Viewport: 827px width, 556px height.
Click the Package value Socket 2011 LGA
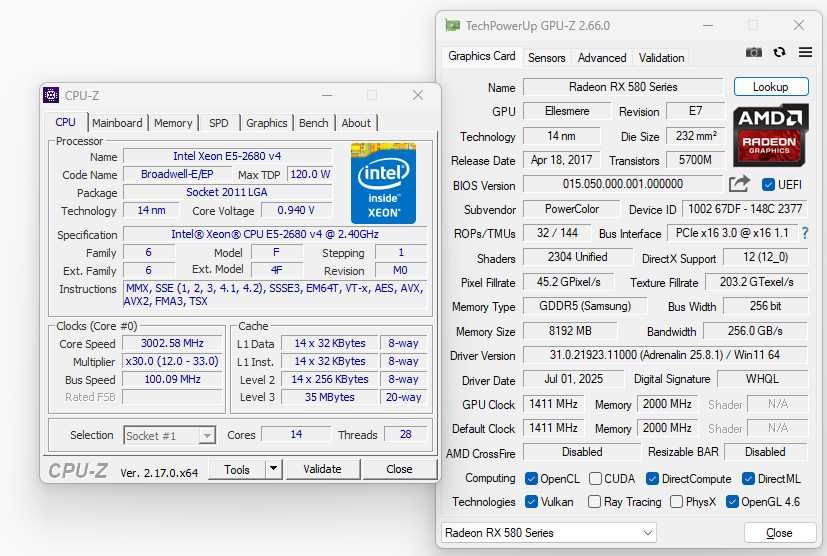pyautogui.click(x=227, y=192)
